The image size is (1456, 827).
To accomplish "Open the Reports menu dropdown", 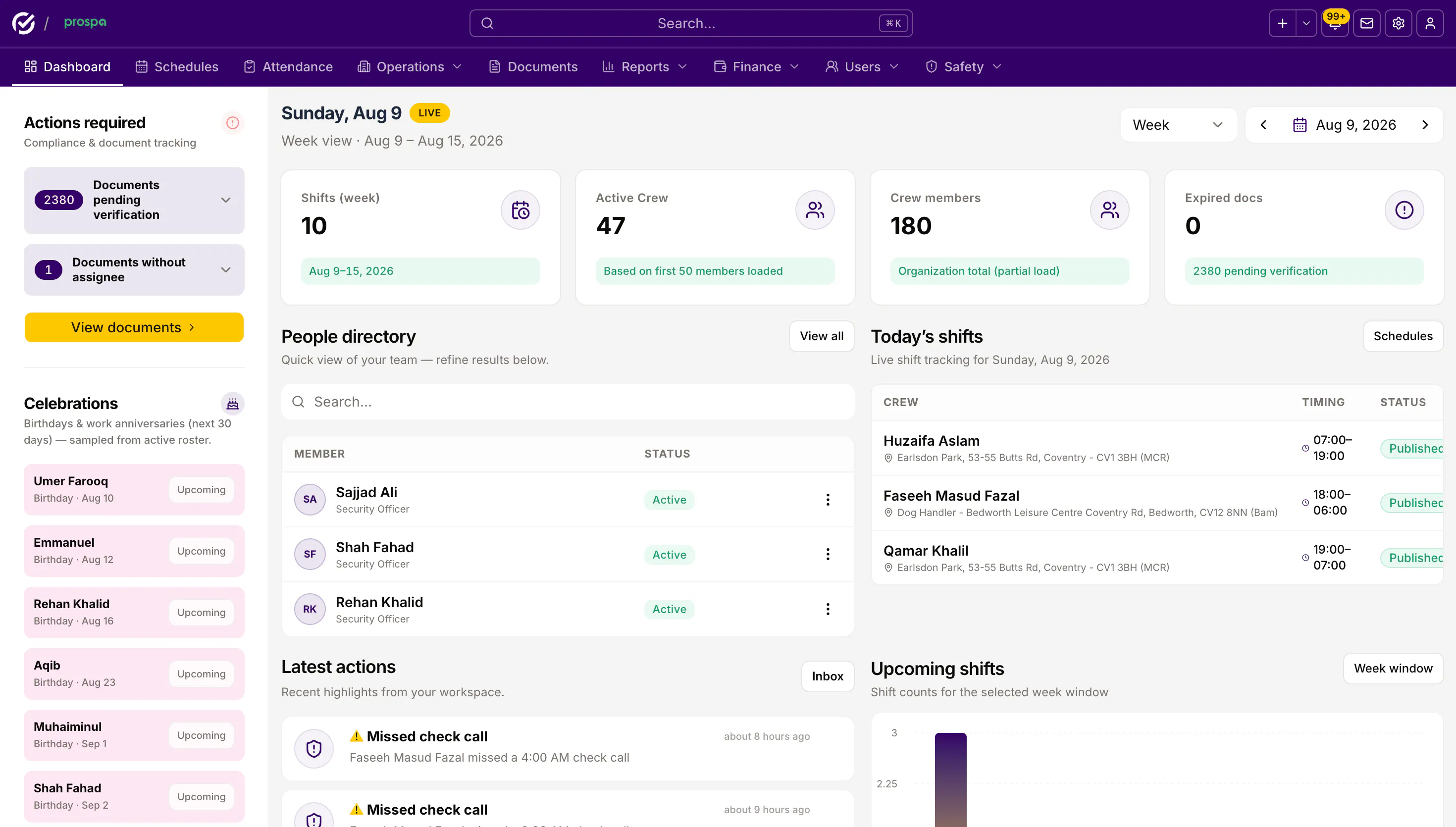I will pos(644,67).
